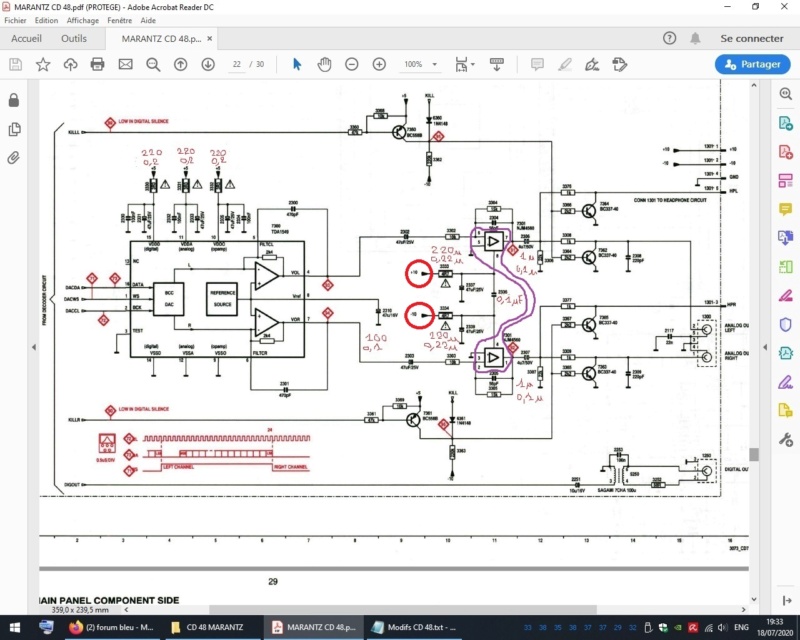The height and width of the screenshot is (640, 800).
Task: Open the Attachments paperclip panel
Action: click(14, 158)
